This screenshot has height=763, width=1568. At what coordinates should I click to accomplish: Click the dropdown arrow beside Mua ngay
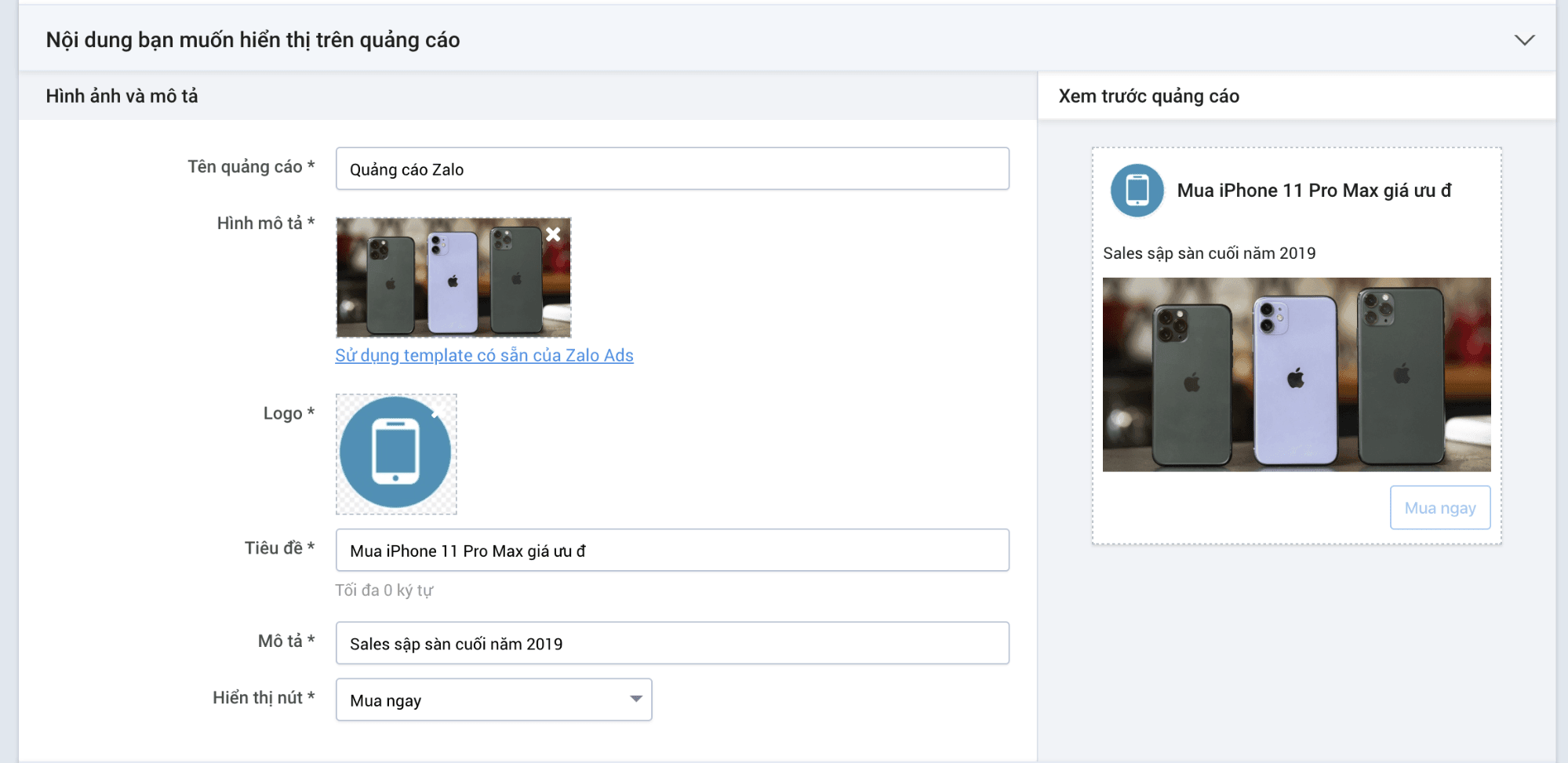point(635,699)
